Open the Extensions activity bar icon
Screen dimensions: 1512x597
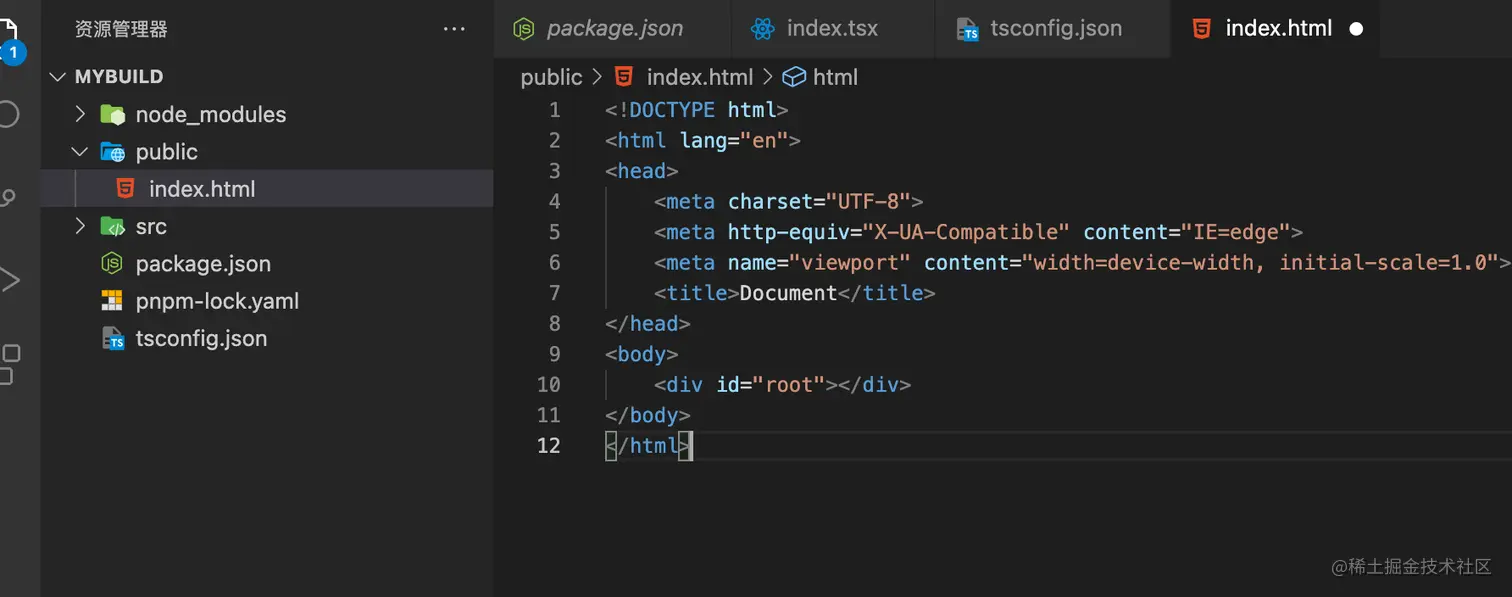tap(9, 364)
